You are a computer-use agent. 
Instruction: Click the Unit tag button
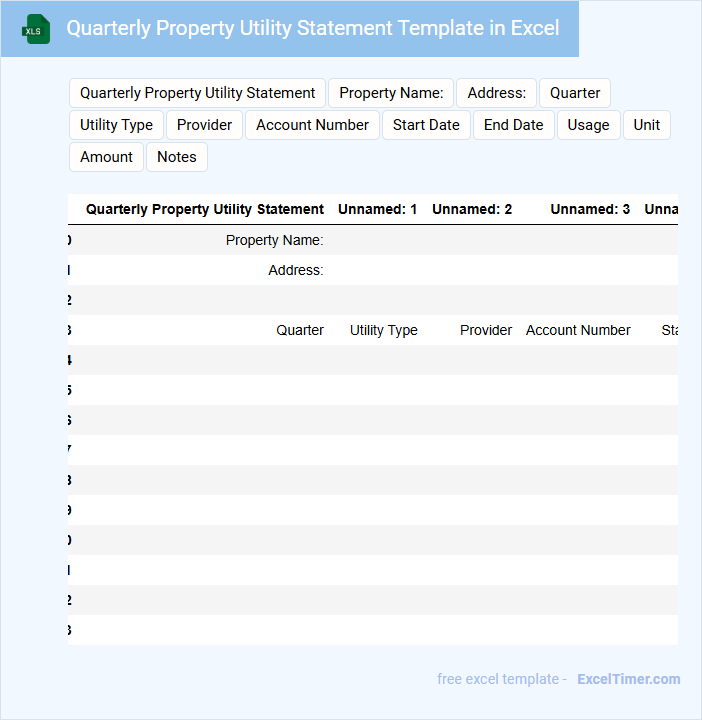click(x=646, y=125)
